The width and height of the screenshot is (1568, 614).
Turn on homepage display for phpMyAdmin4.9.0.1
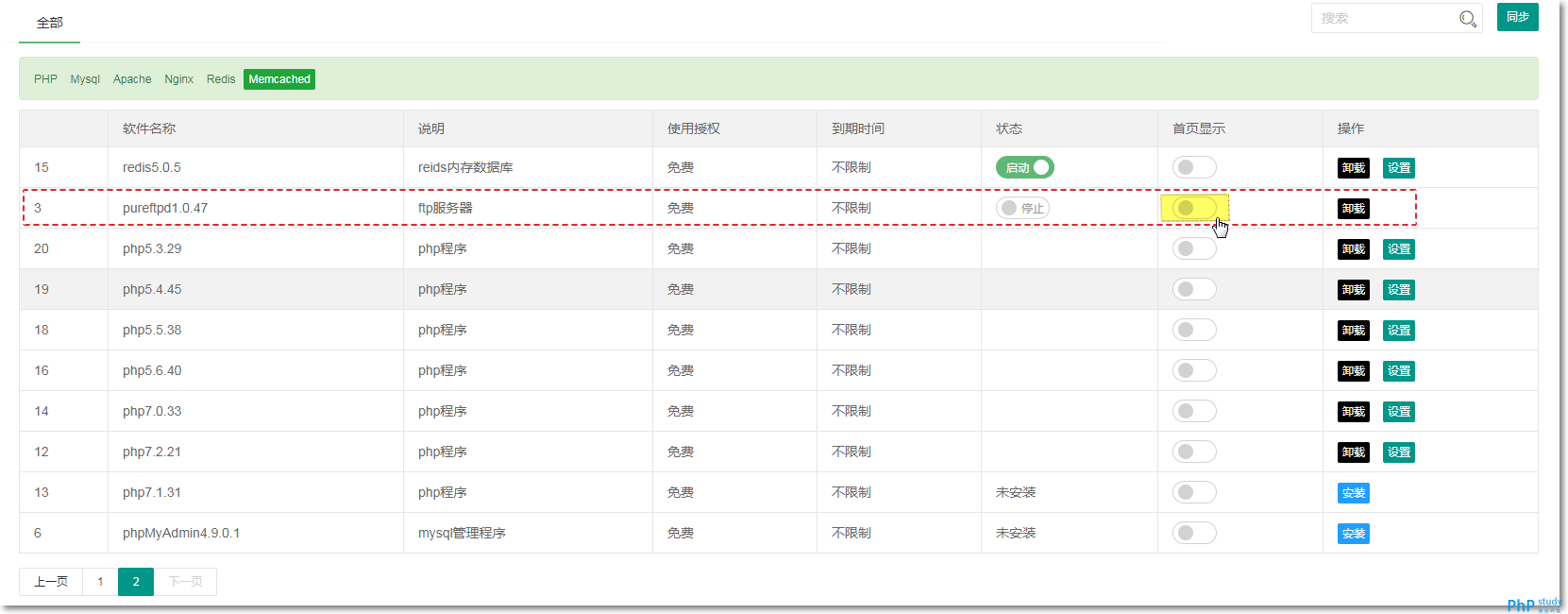click(1194, 533)
